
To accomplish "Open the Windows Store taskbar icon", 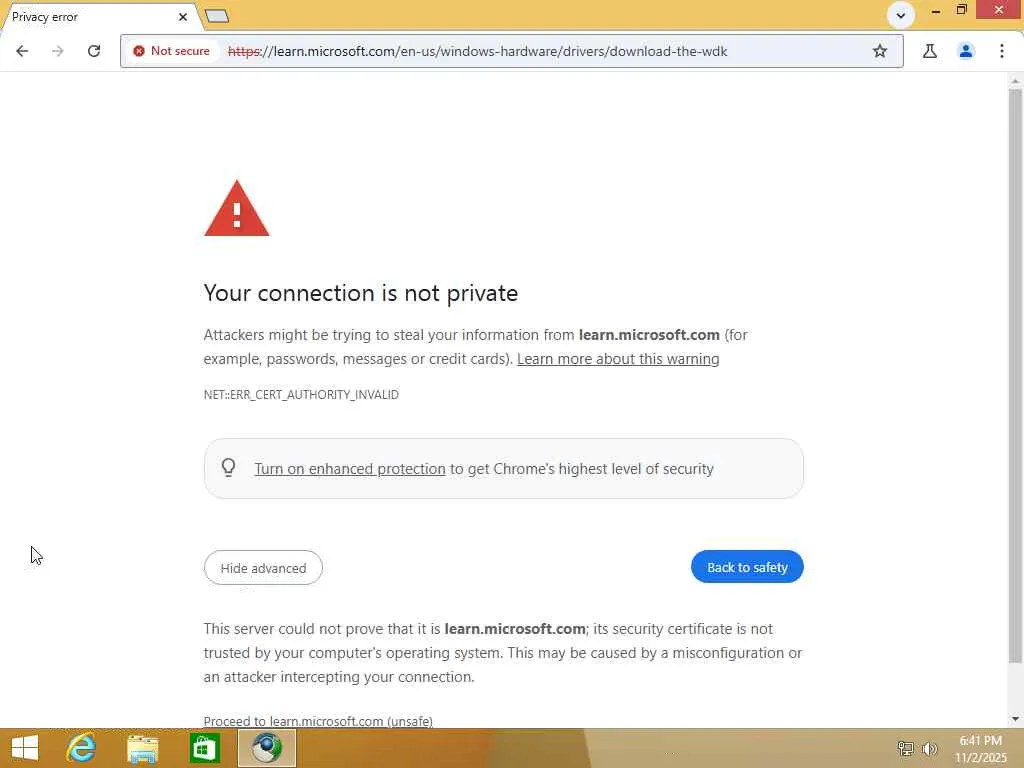I will coord(205,747).
